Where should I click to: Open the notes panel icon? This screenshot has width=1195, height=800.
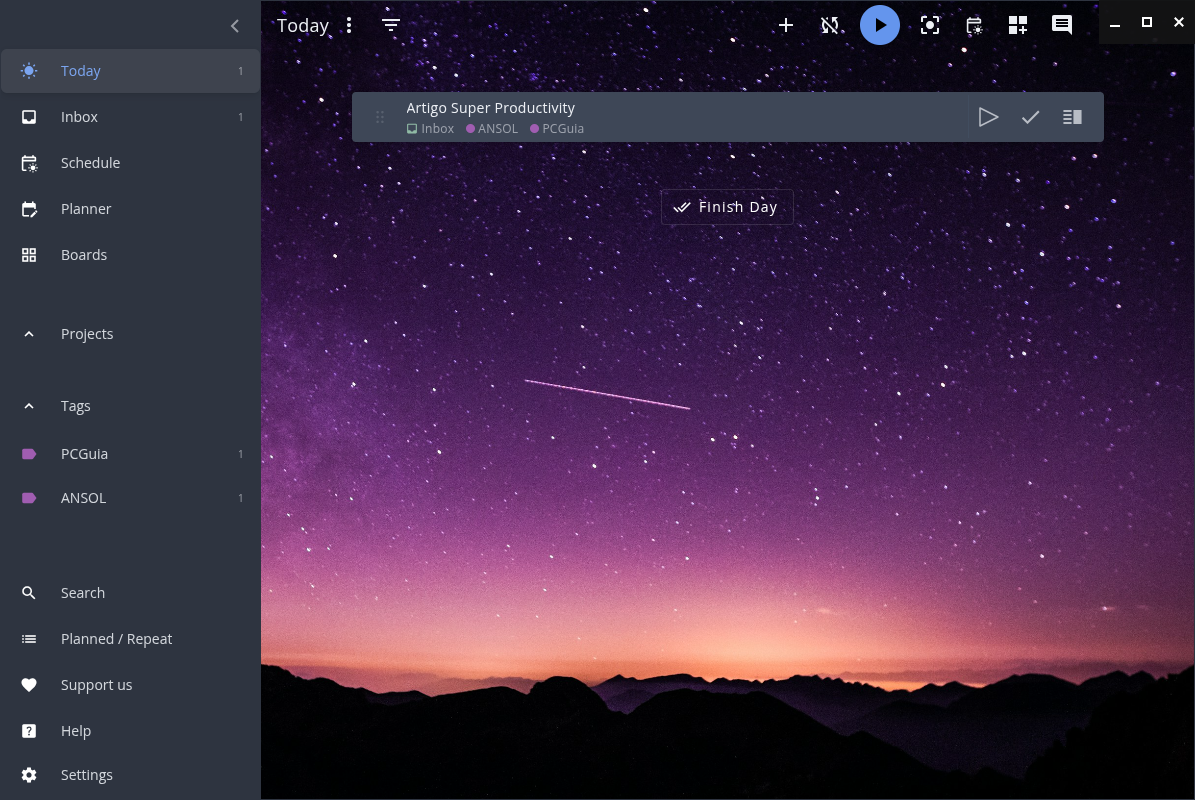point(1062,26)
